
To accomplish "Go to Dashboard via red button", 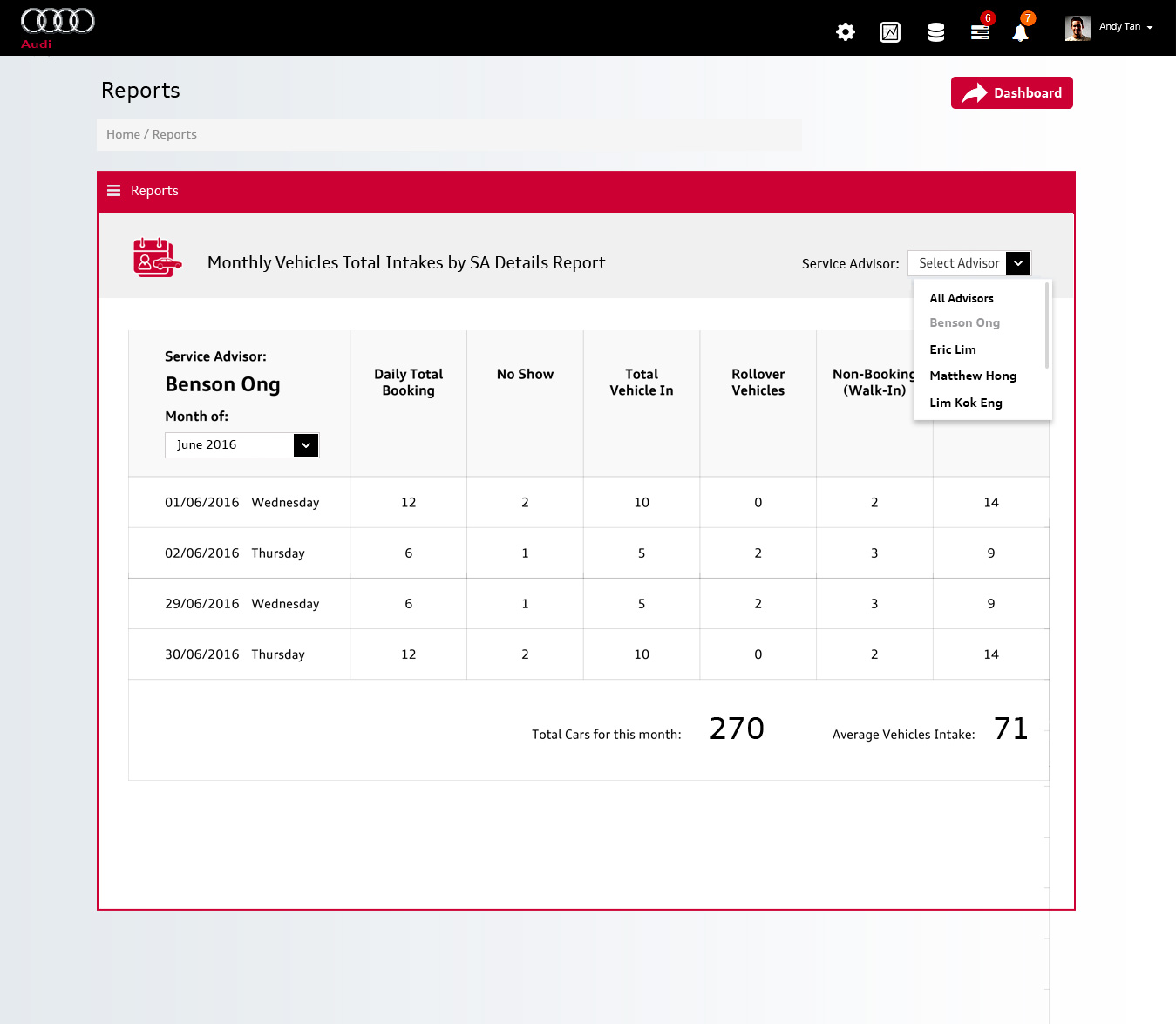I will pyautogui.click(x=1011, y=93).
